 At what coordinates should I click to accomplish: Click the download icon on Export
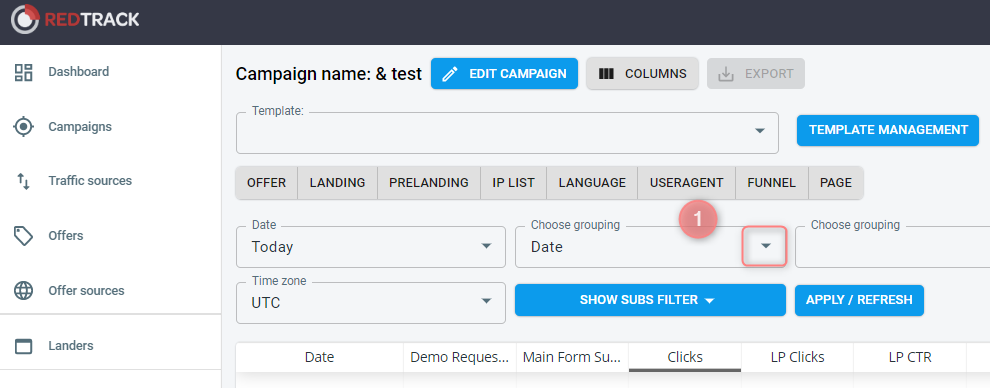tap(726, 74)
